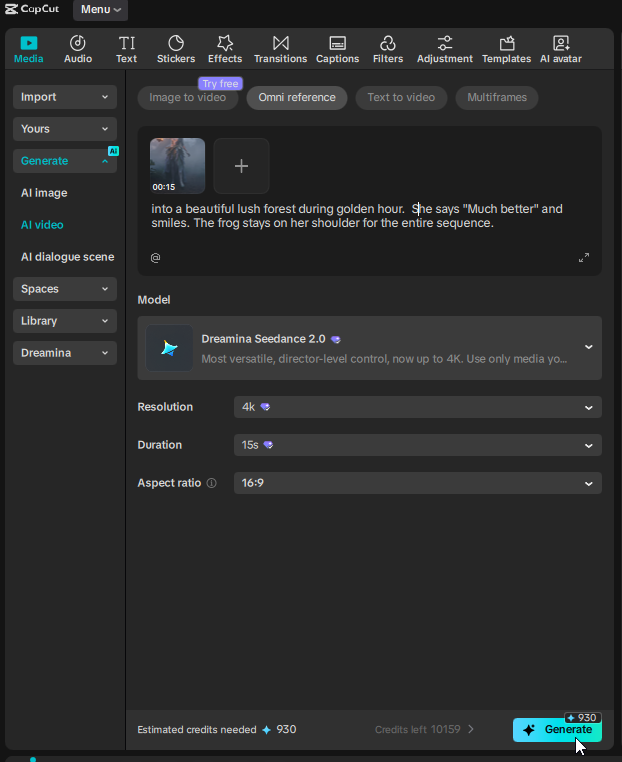Open the Adjustment panel icon
This screenshot has width=622, height=762.
point(445,43)
